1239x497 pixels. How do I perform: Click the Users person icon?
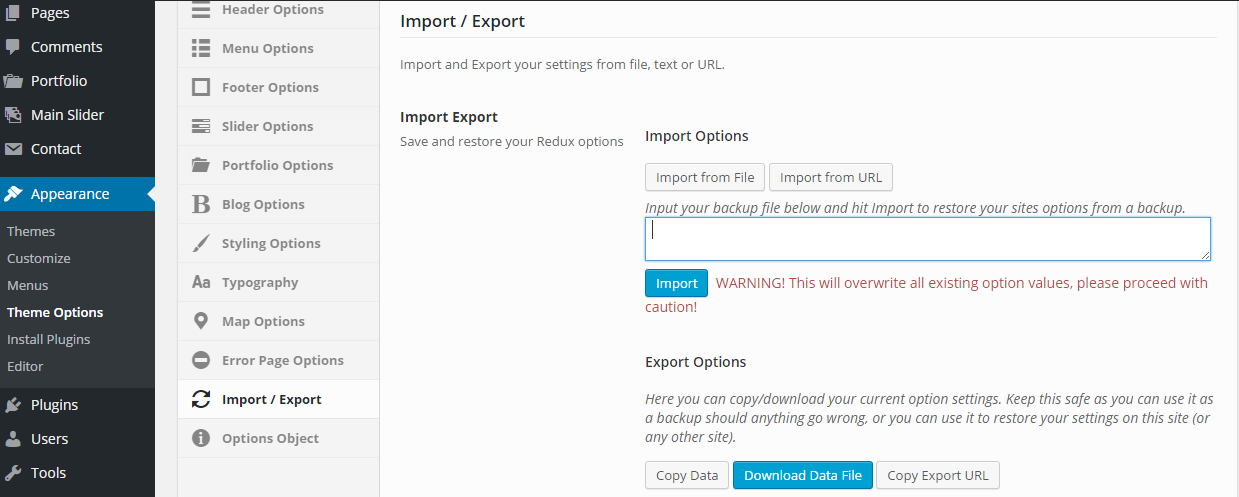[13, 439]
